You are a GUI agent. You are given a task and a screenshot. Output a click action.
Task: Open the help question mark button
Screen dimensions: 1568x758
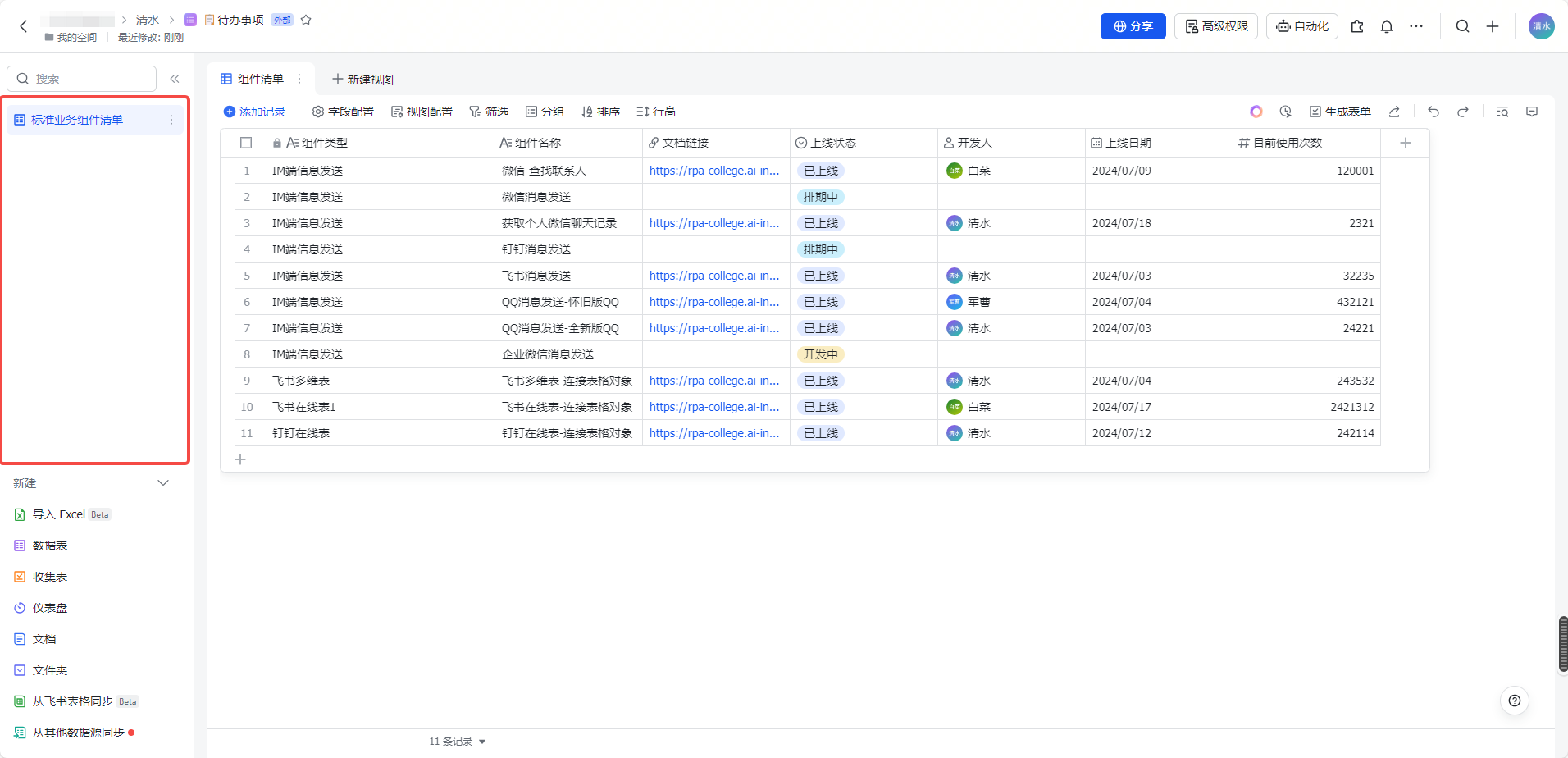tap(1515, 701)
